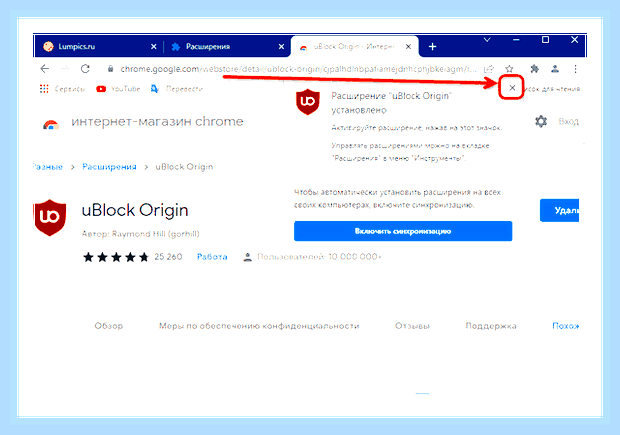Click the Вход sign-in link
This screenshot has width=620, height=435.
click(569, 121)
